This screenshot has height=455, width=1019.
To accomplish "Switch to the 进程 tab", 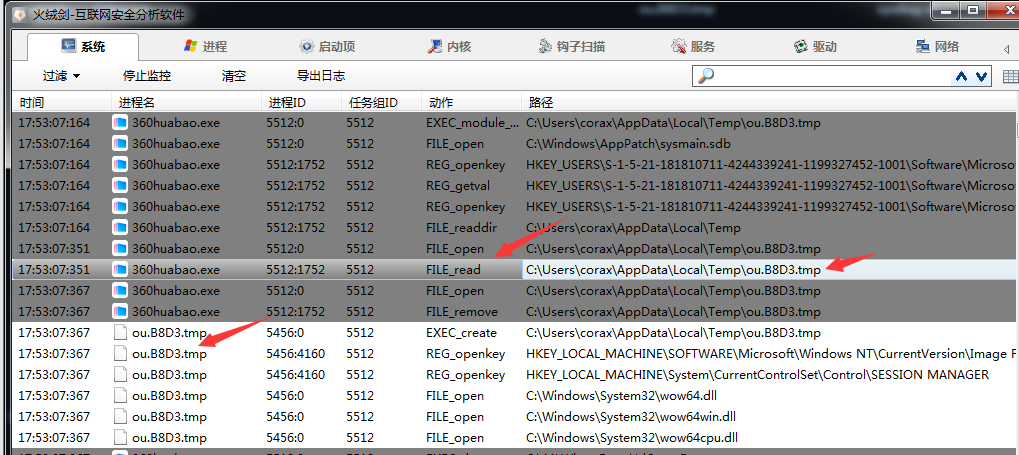I will [205, 47].
